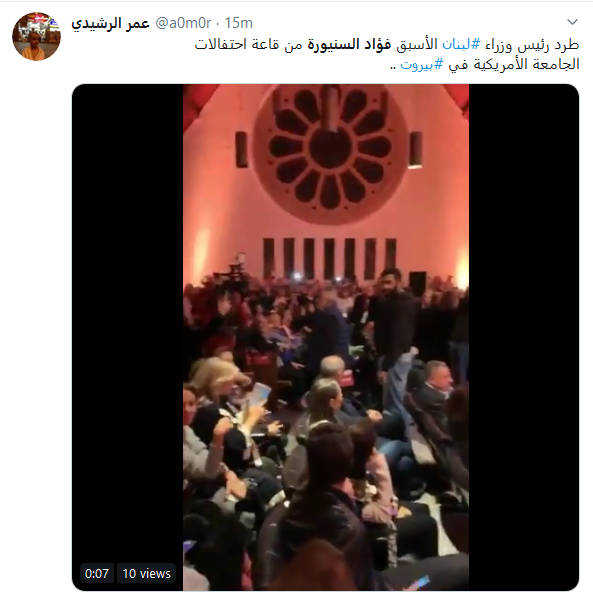This screenshot has width=593, height=604.
Task: Open the tweet options chevron menu
Action: 572,22
